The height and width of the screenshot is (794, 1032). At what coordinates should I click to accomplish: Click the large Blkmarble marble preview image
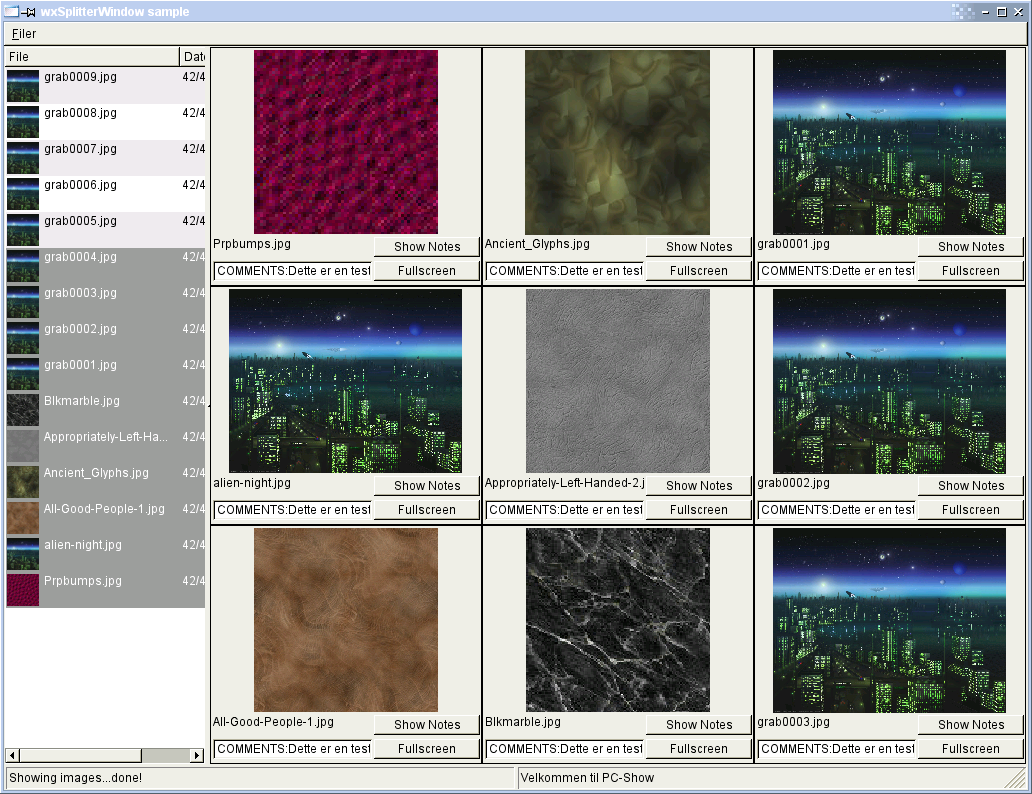pyautogui.click(x=617, y=620)
